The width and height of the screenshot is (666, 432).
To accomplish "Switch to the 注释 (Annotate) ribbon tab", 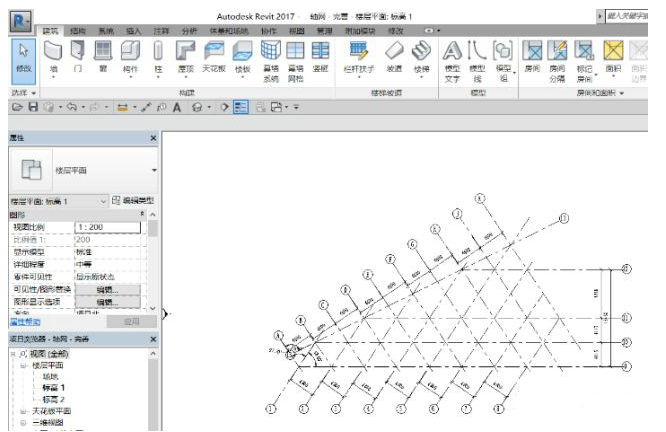I will (160, 31).
